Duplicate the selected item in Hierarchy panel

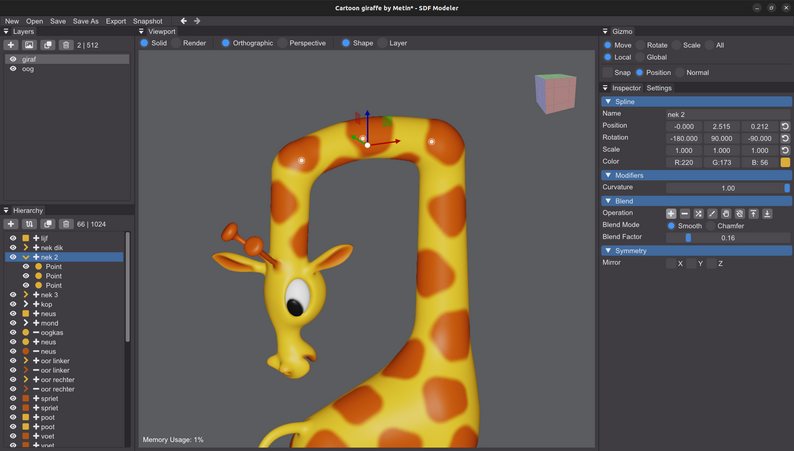click(x=48, y=224)
